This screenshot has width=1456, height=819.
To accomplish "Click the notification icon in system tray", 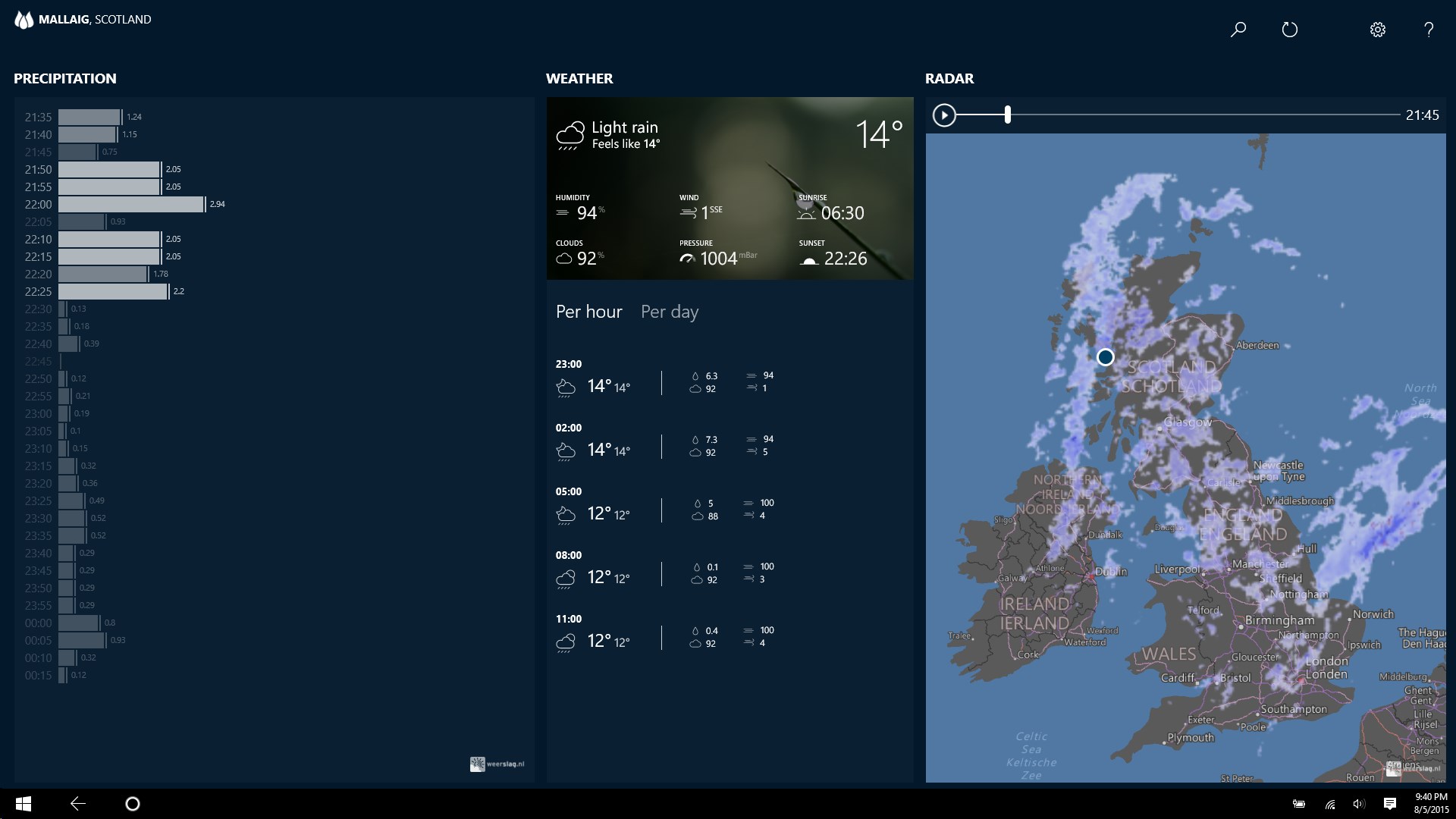I will (x=1390, y=803).
